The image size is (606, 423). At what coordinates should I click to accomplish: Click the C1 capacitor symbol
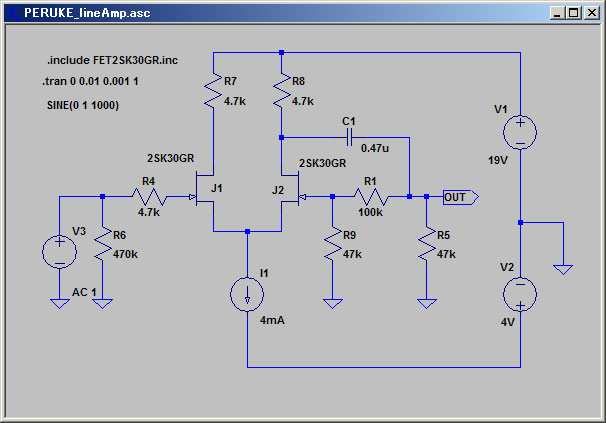(349, 137)
